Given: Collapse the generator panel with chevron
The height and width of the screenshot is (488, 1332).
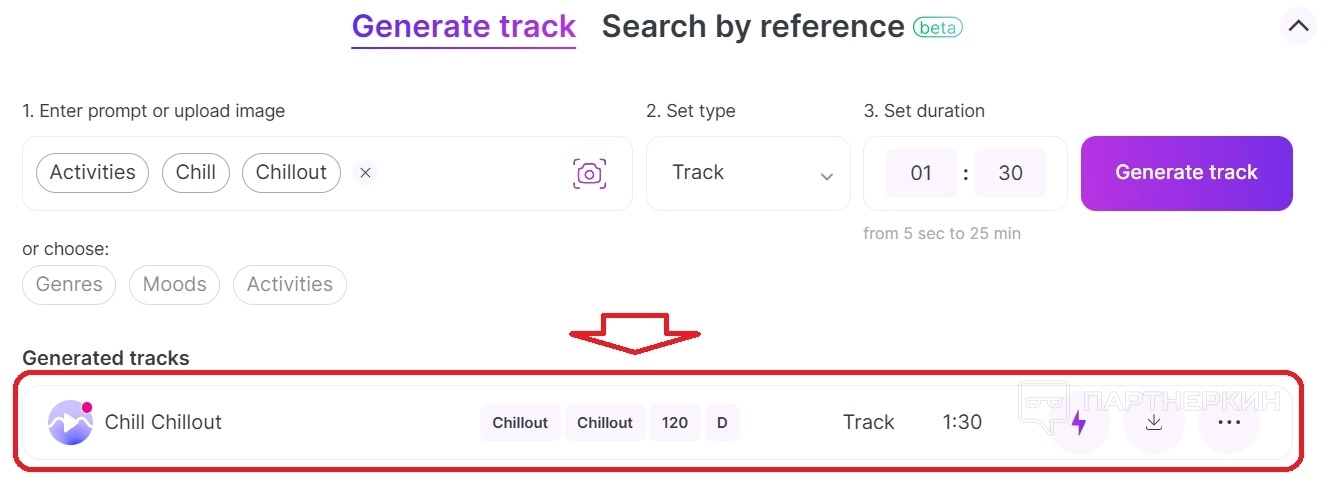Looking at the screenshot, I should 1298,27.
